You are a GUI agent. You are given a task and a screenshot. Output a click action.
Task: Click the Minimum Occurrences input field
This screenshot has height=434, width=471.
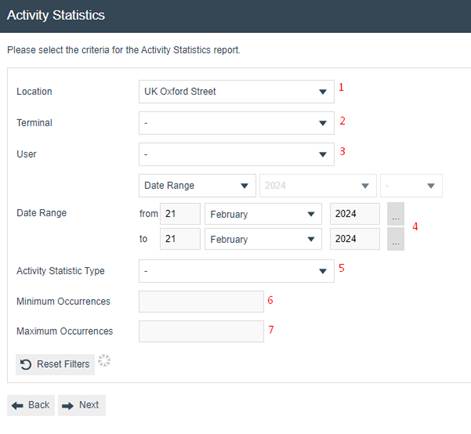point(201,302)
